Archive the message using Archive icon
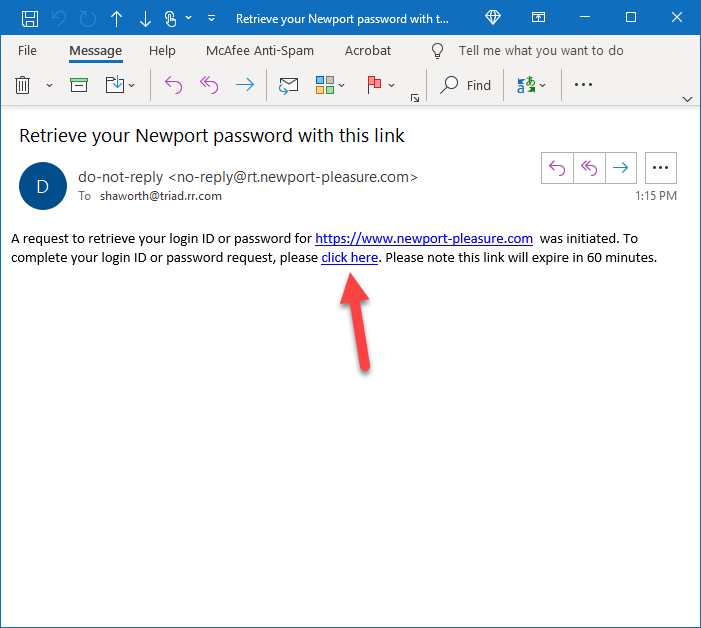 (x=79, y=85)
